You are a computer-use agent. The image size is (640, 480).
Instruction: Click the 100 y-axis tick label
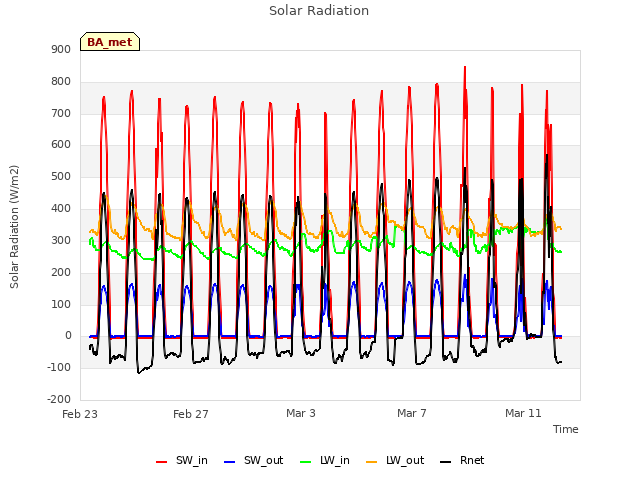coord(61,304)
